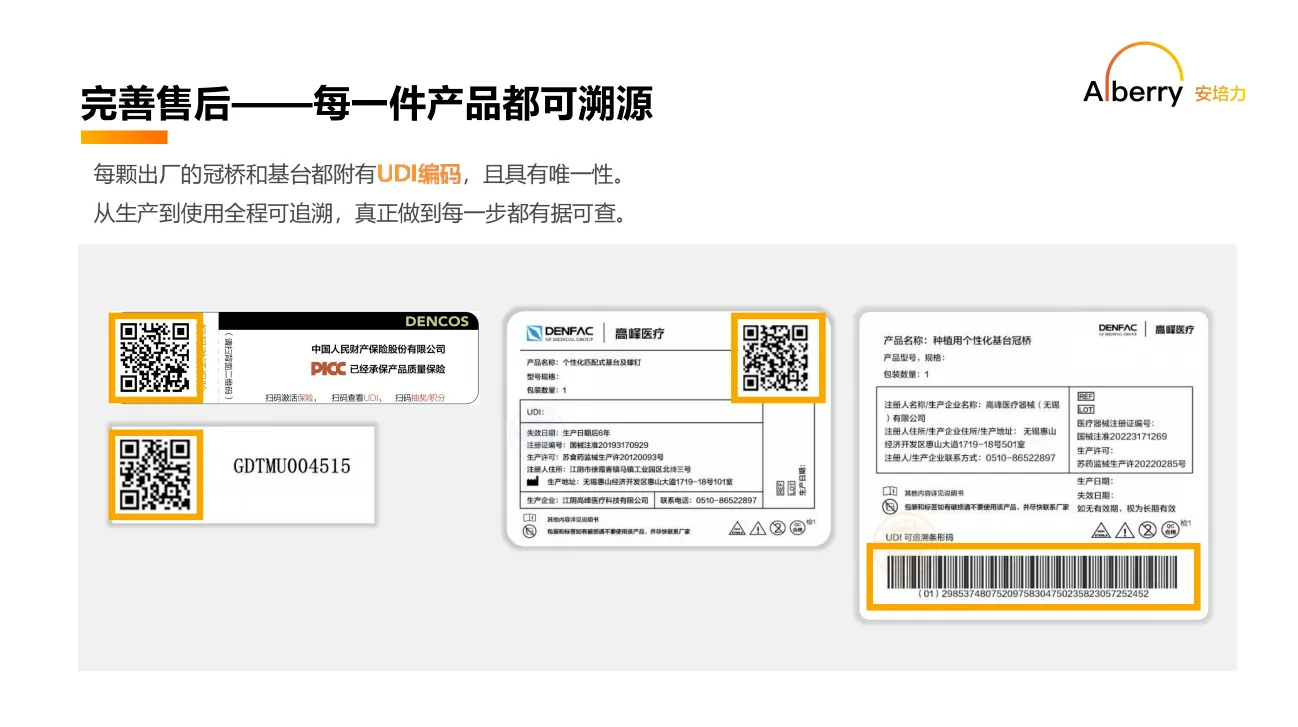Click the QC 合格 stamp on the 个性化匹配式基台 label
This screenshot has height=727, width=1298.
coord(798,529)
